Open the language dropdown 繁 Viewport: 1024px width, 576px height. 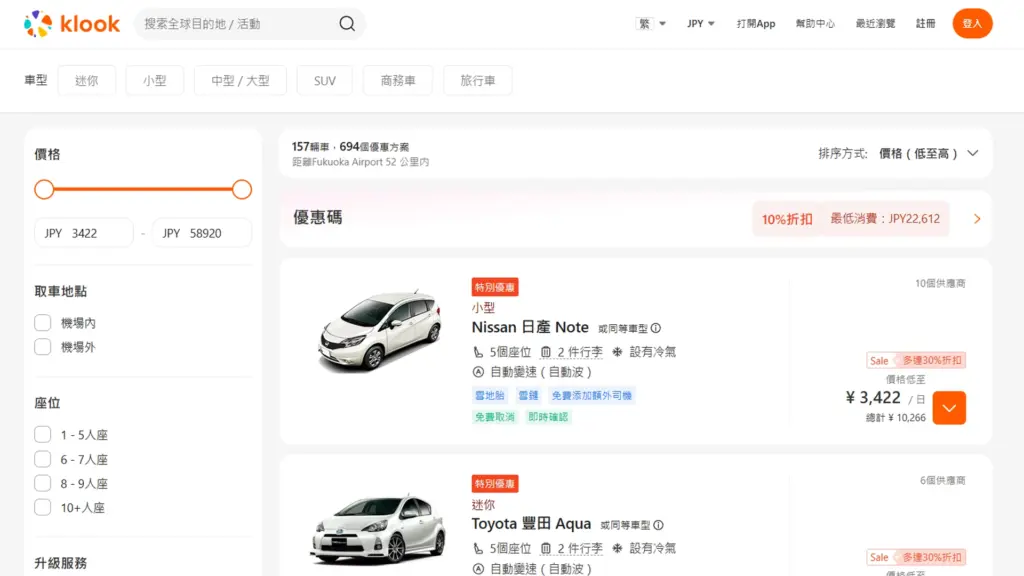tap(651, 24)
